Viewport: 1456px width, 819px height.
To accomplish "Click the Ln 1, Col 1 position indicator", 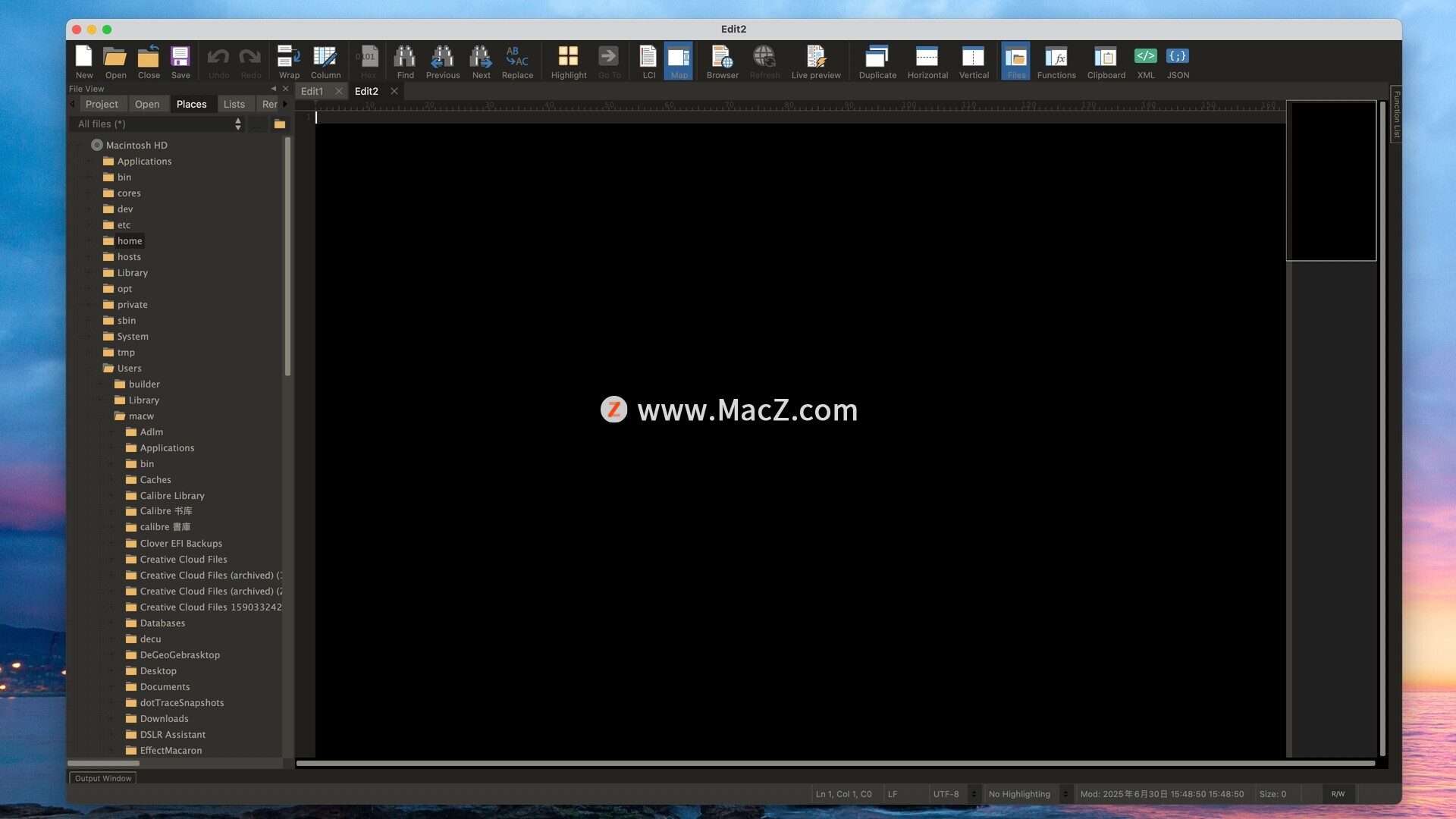I will 843,794.
